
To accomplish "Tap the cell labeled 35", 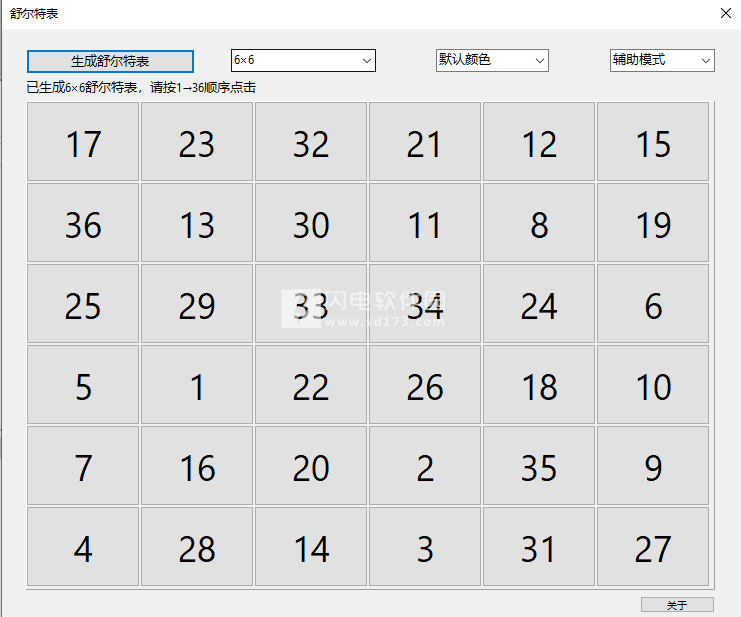I will 539,467.
